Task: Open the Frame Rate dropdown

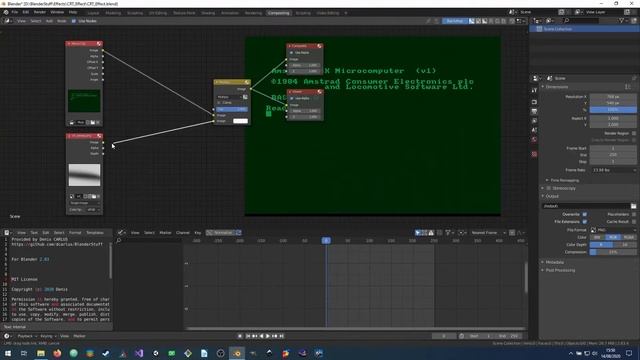Action: point(613,170)
